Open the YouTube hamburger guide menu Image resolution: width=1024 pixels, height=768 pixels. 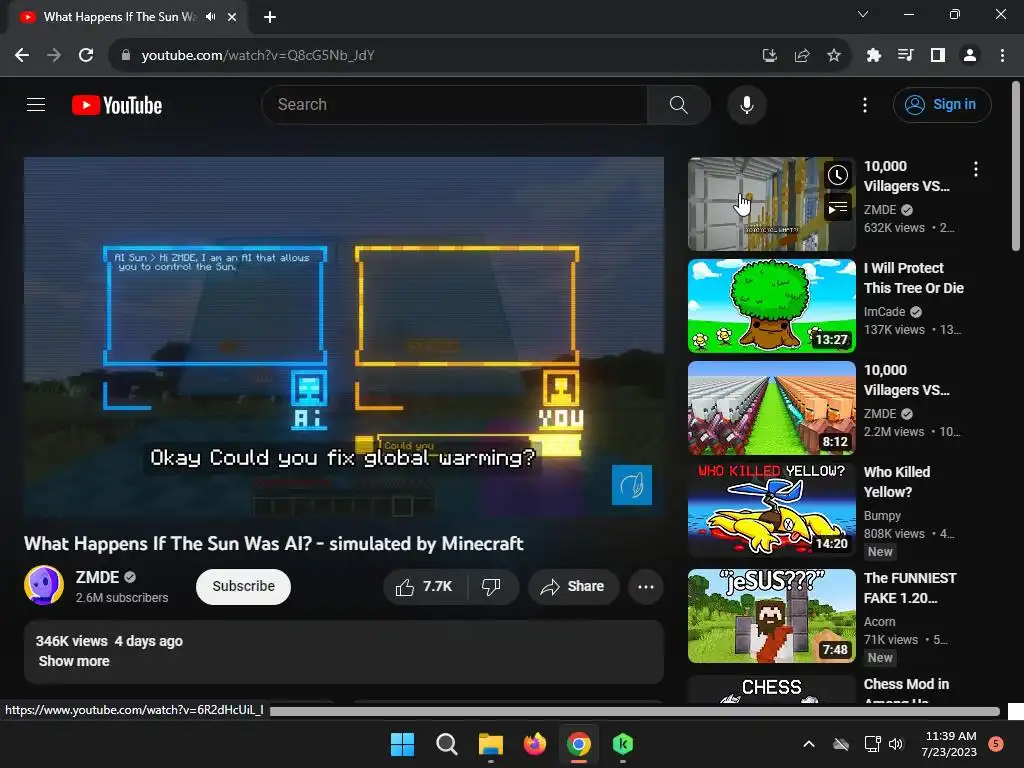pyautogui.click(x=36, y=104)
